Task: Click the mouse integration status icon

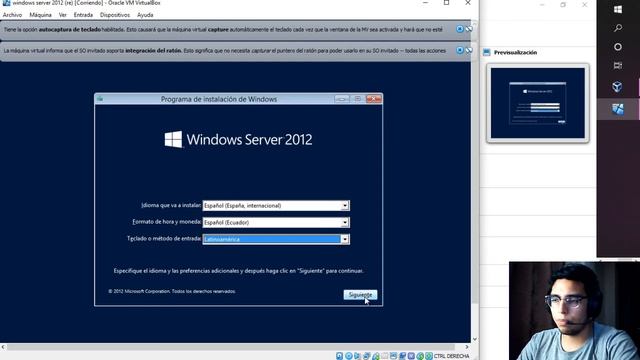Action: [420, 356]
